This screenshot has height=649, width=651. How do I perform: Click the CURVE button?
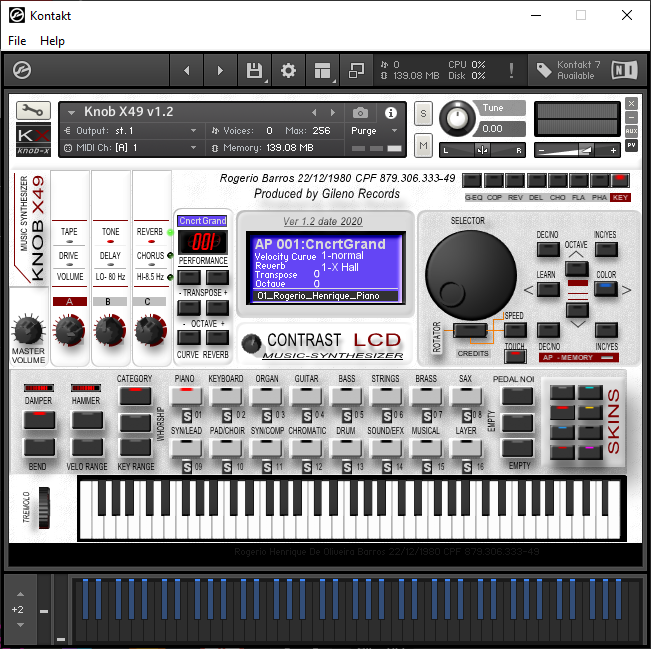pos(188,338)
